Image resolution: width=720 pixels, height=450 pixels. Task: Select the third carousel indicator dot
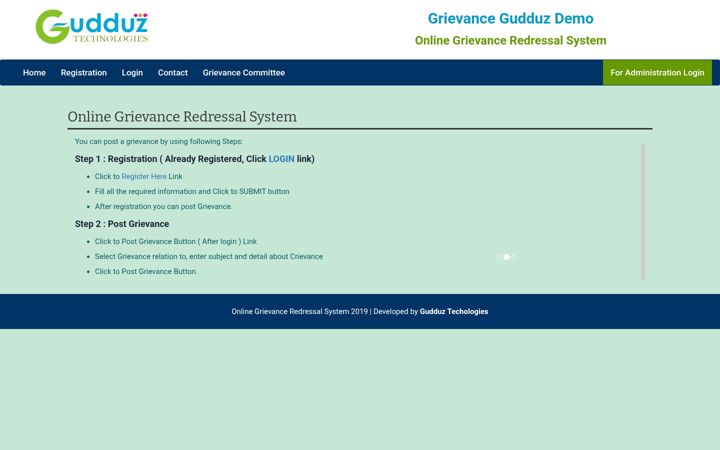click(514, 257)
